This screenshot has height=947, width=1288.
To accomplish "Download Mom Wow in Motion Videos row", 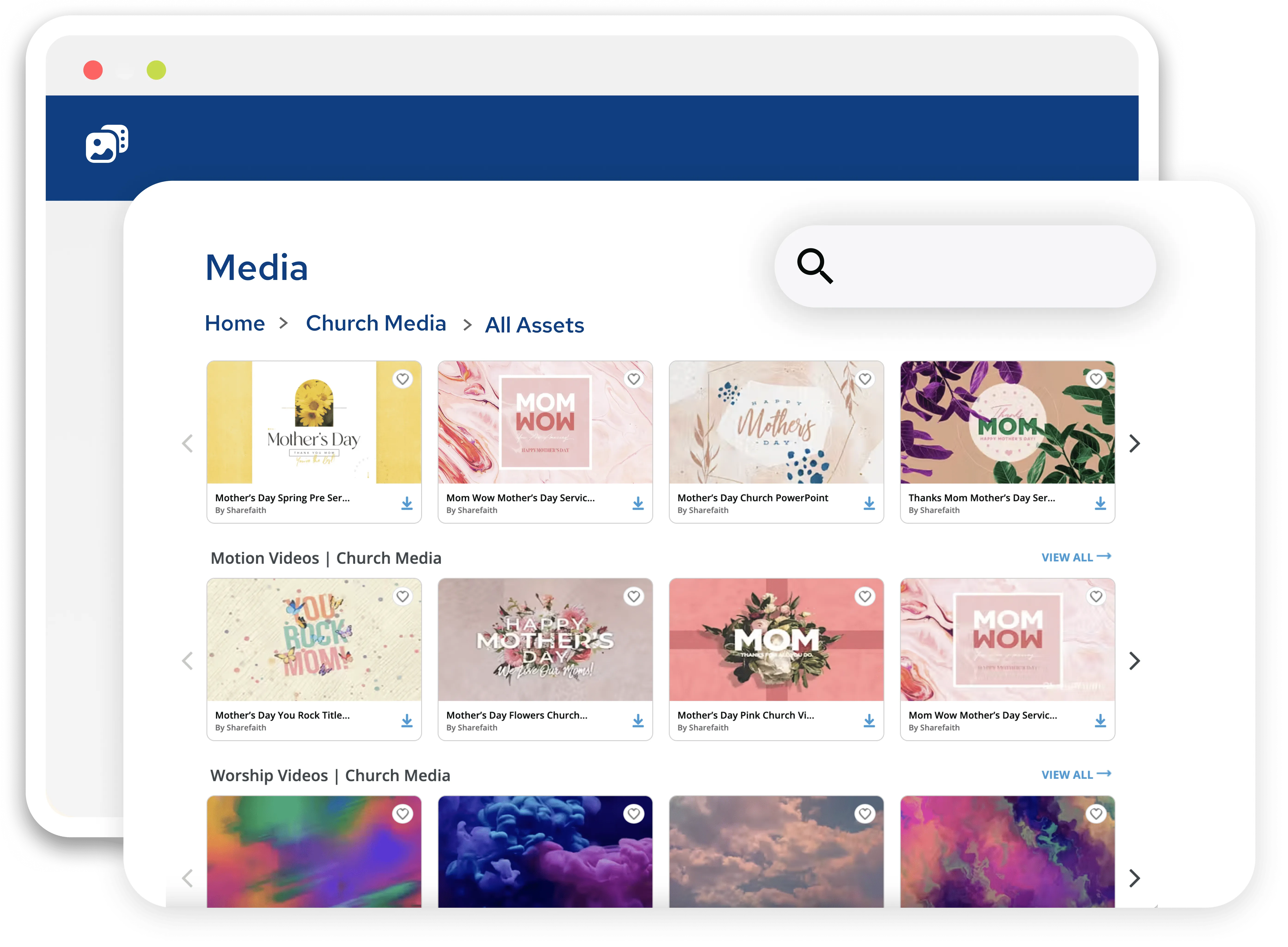I will coord(1100,721).
